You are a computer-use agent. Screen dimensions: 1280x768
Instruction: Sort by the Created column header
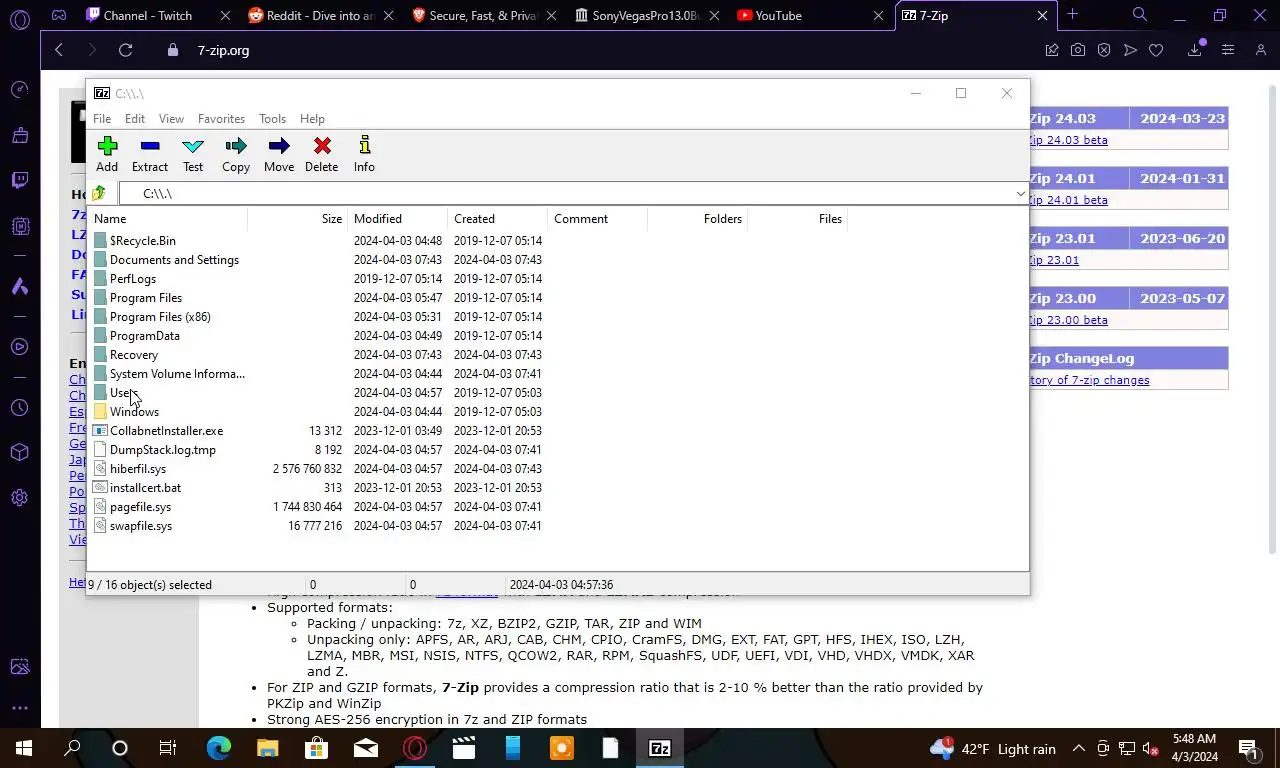tap(497, 219)
